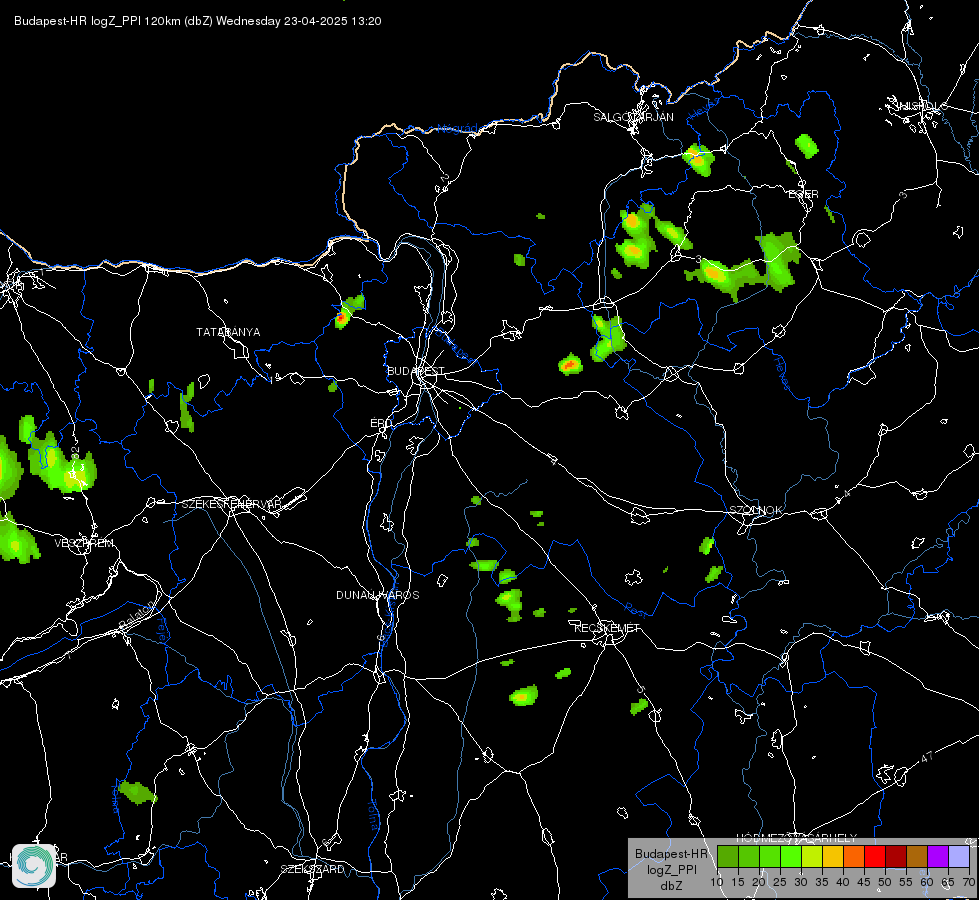Click the KECSKEMET city label
979x900 pixels.
(x=607, y=628)
